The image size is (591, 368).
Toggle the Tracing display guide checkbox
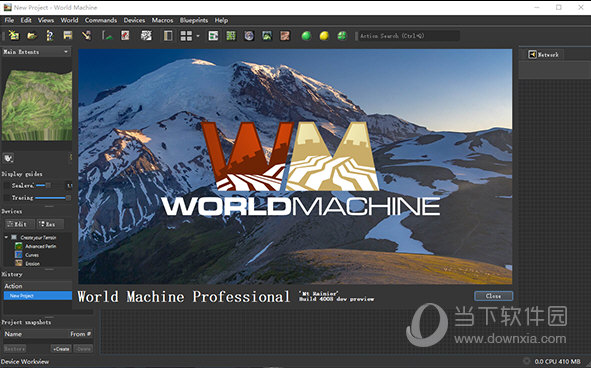[x=7, y=198]
